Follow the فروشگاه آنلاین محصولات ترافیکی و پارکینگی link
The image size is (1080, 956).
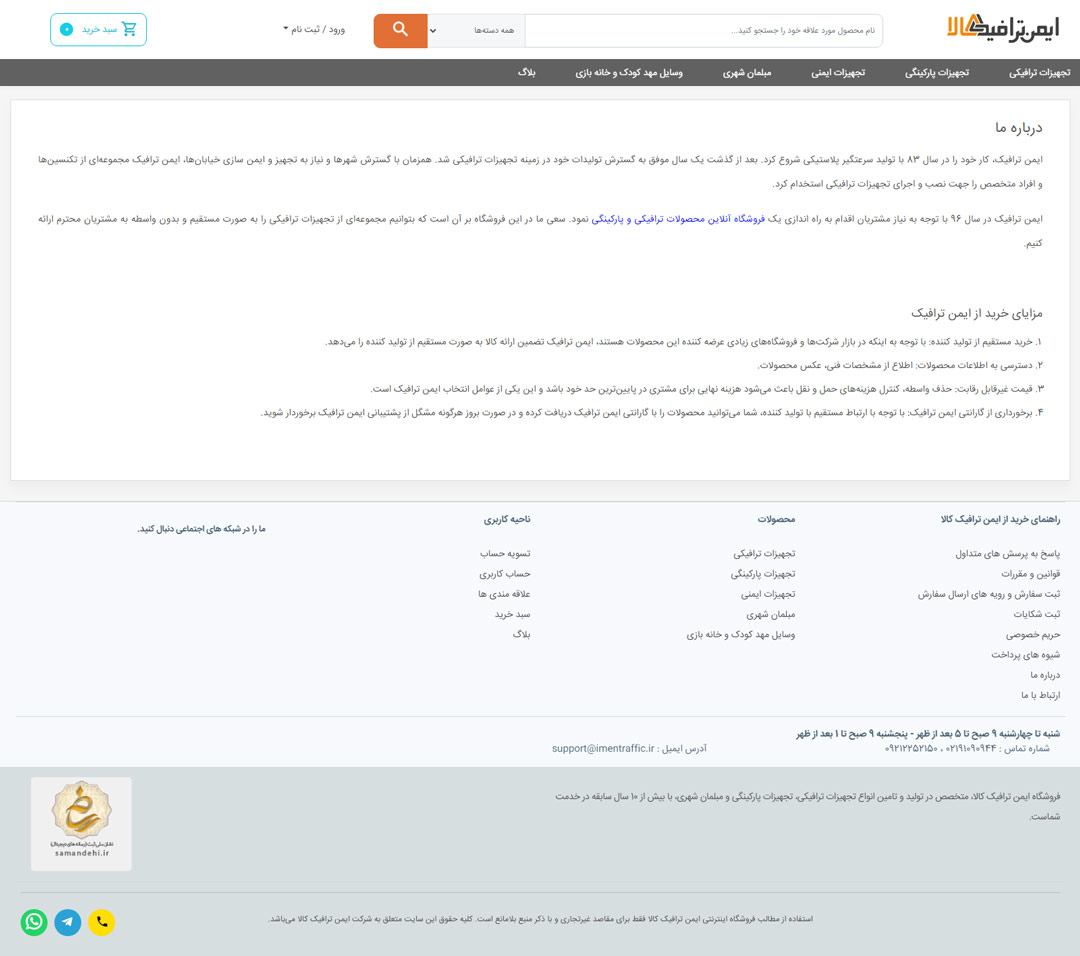[x=678, y=218]
